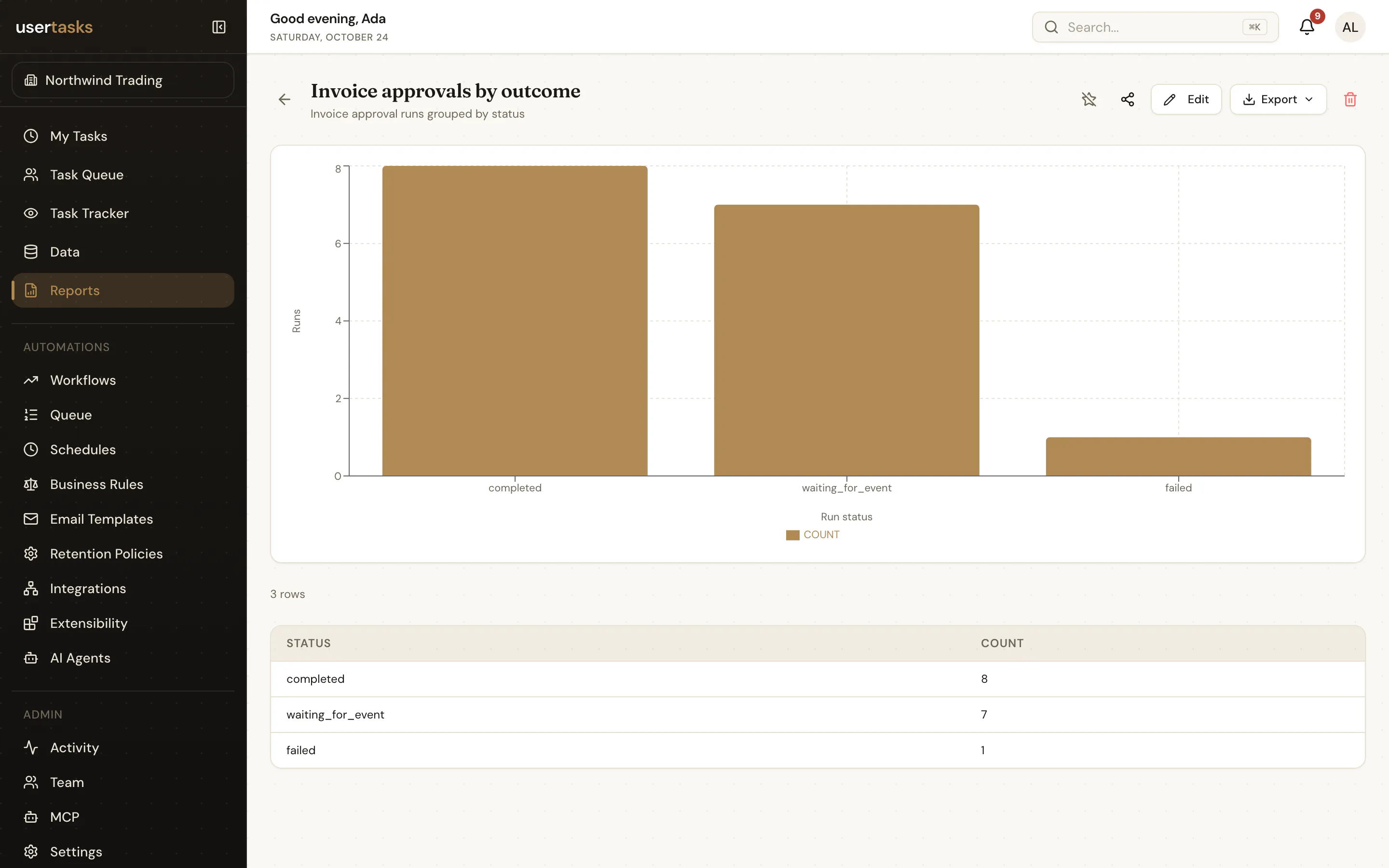The width and height of the screenshot is (1389, 868).
Task: Open My Tasks in the sidebar
Action: point(123,136)
